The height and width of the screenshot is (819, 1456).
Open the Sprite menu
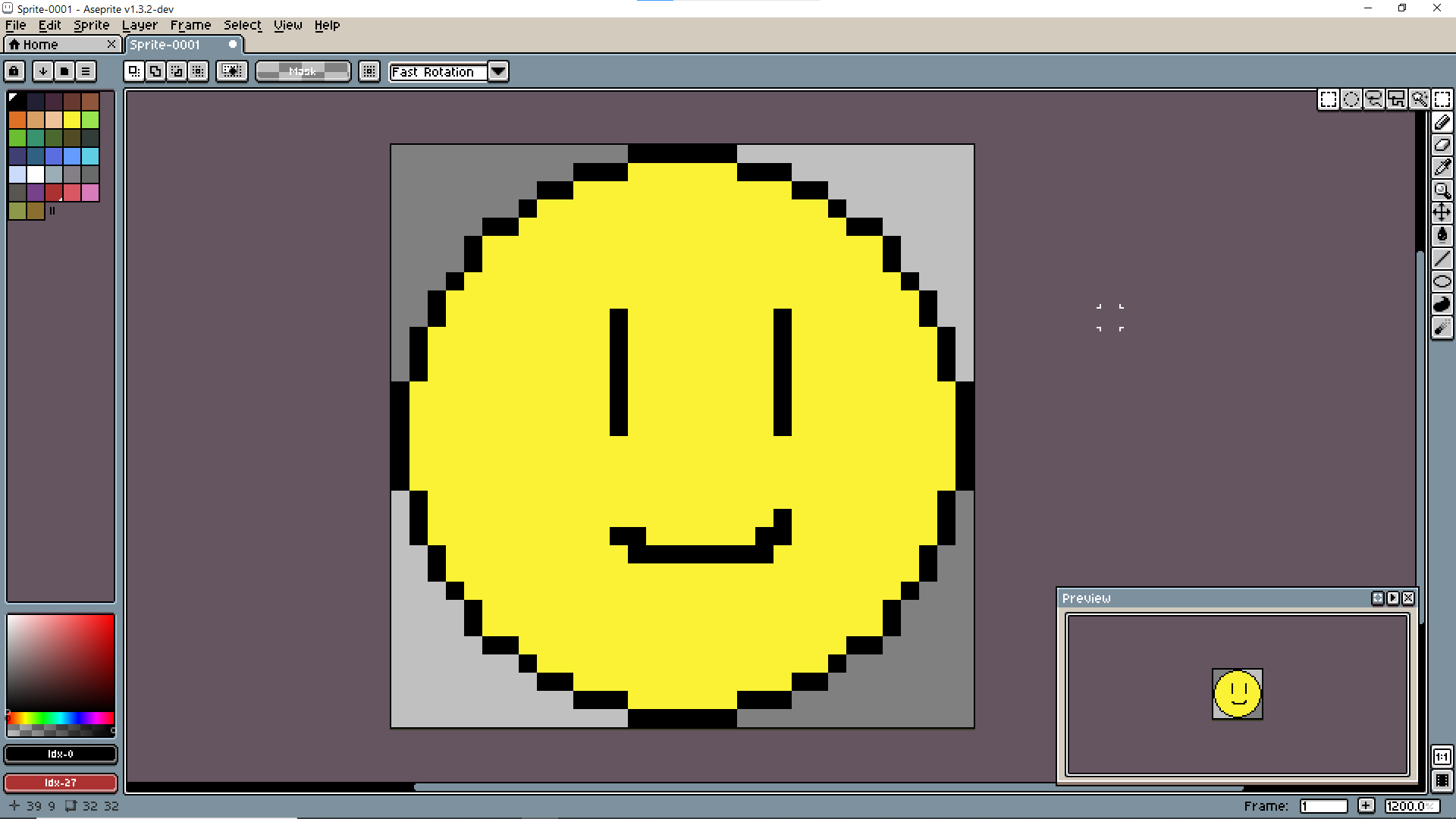(x=91, y=25)
